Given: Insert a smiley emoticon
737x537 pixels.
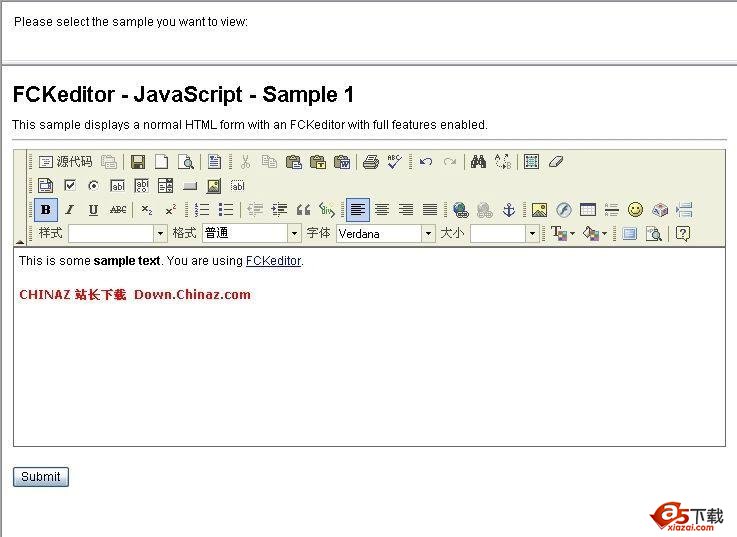Looking at the screenshot, I should pos(635,210).
